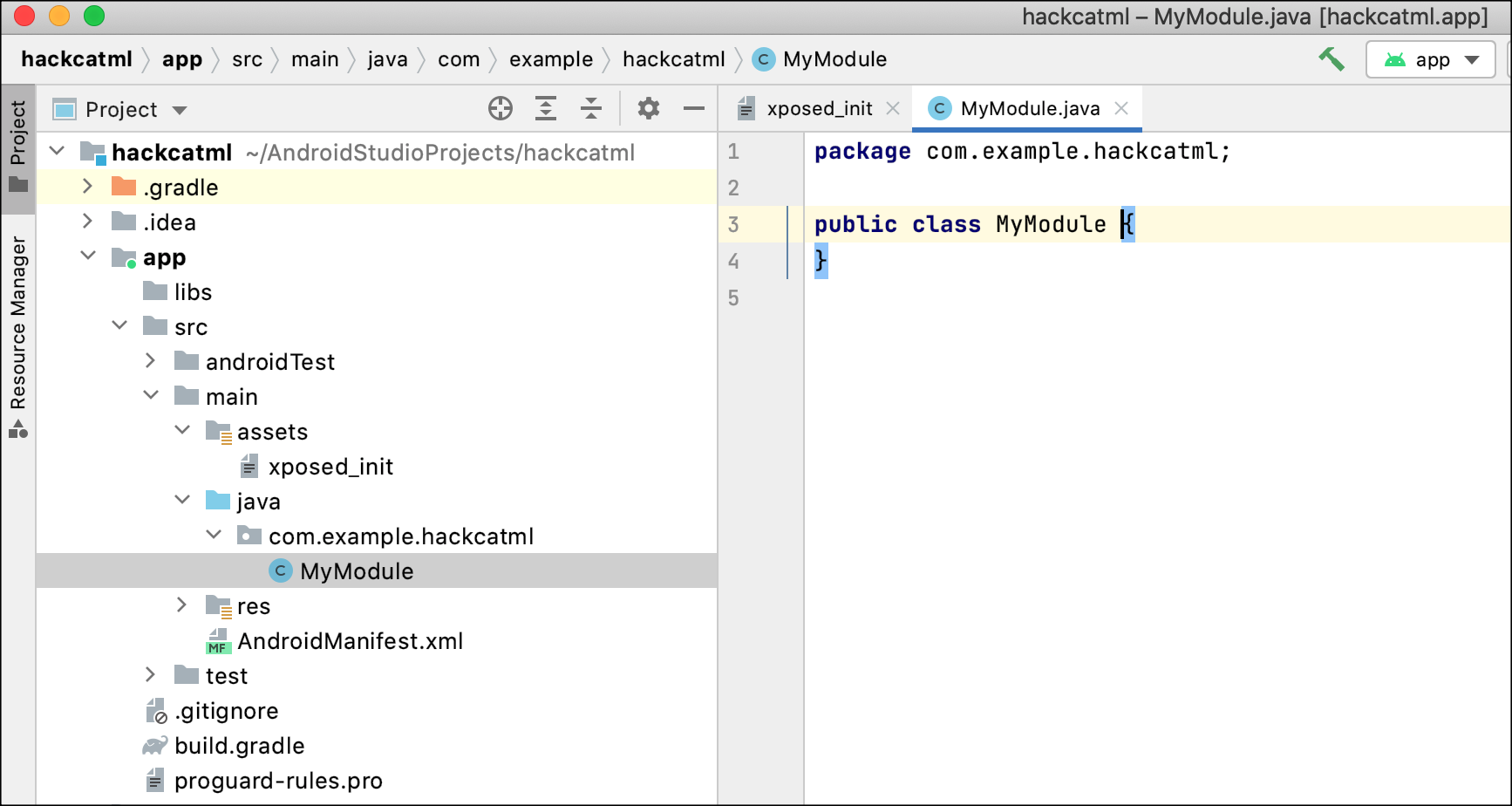
Task: Click src in the breadcrumb bar
Action: point(247,59)
